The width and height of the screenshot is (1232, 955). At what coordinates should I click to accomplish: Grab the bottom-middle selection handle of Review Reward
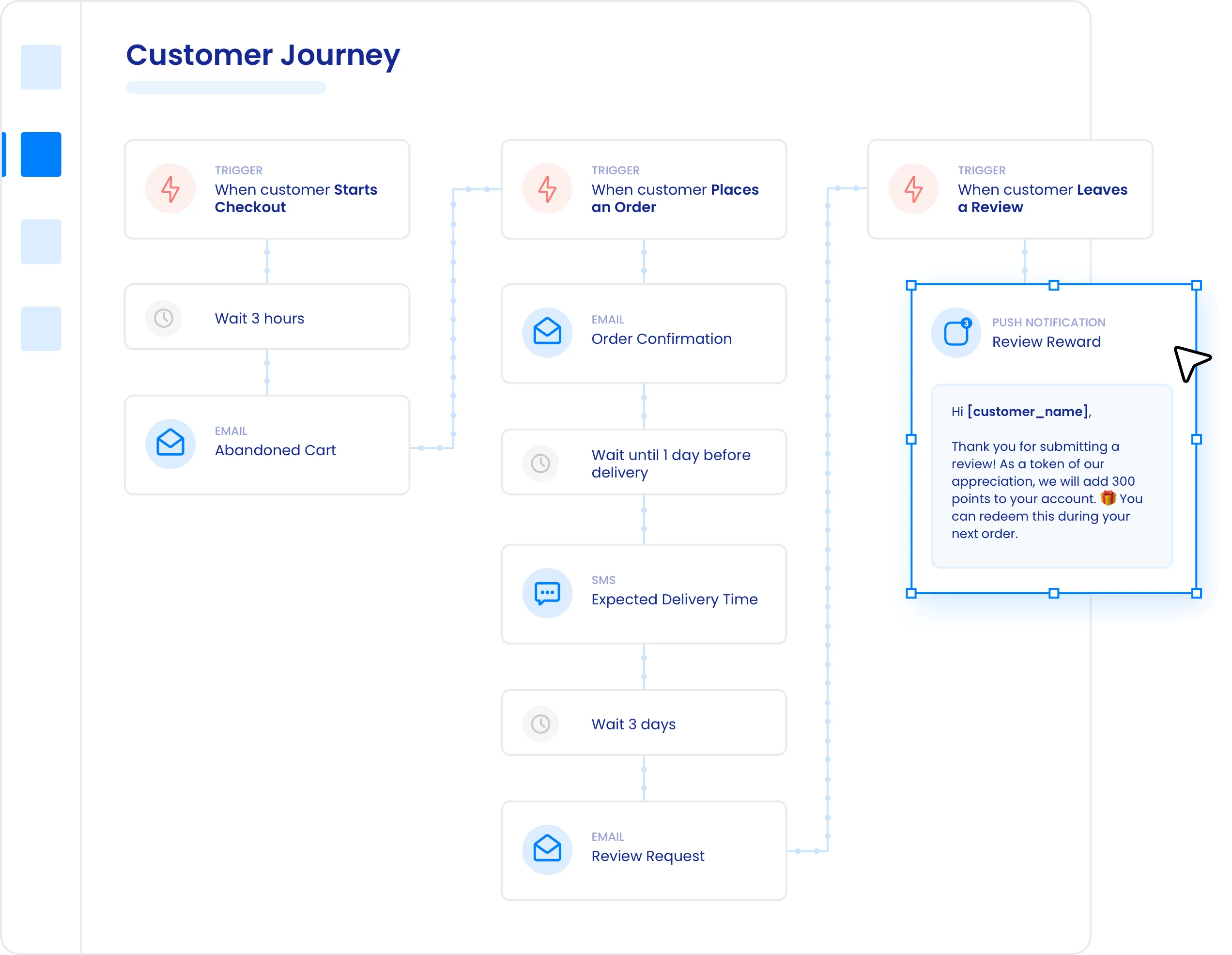[x=1054, y=593]
